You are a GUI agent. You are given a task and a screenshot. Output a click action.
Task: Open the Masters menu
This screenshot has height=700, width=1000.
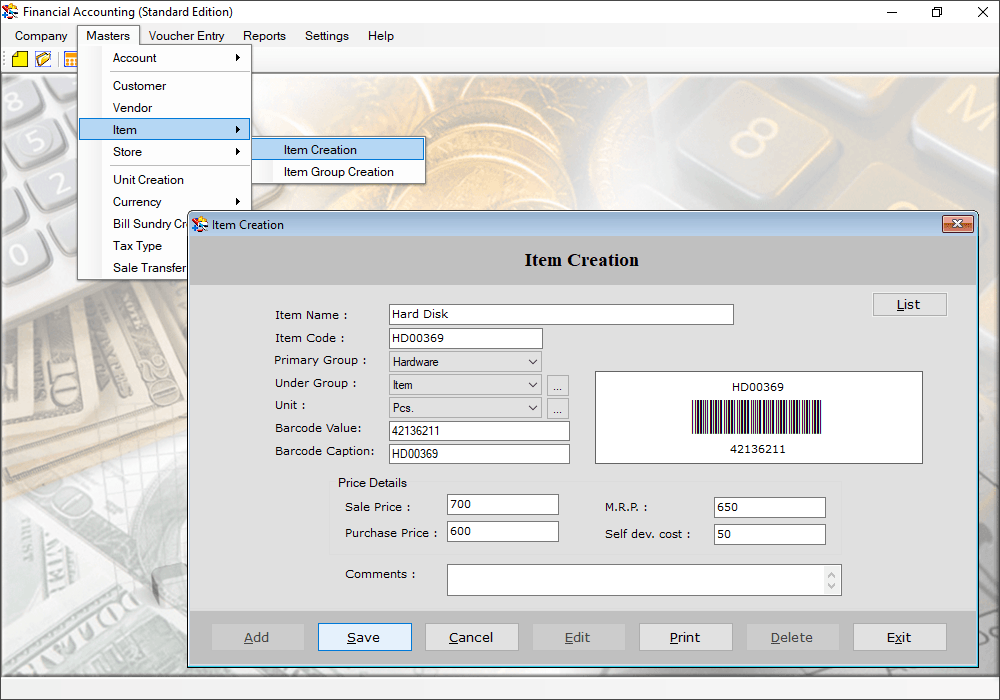(108, 36)
